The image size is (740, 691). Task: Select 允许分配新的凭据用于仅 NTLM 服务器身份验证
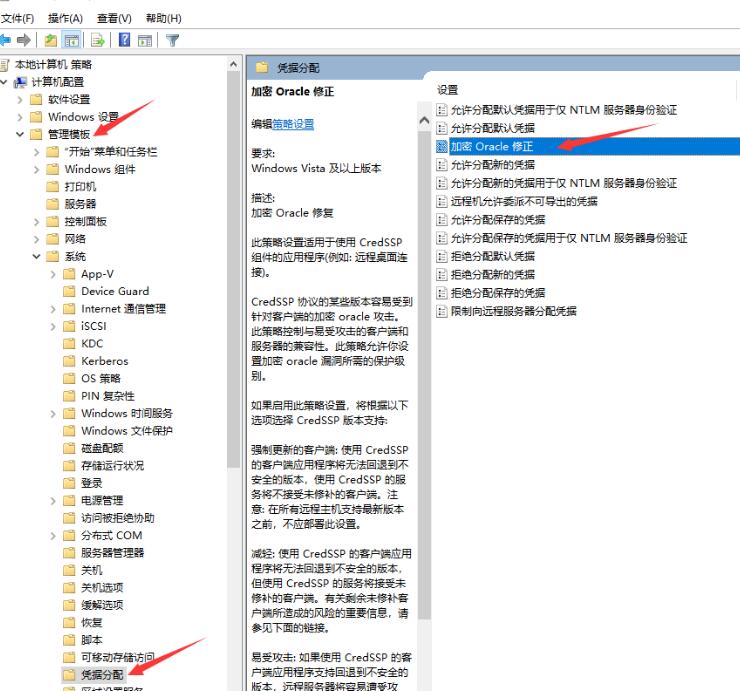point(563,183)
